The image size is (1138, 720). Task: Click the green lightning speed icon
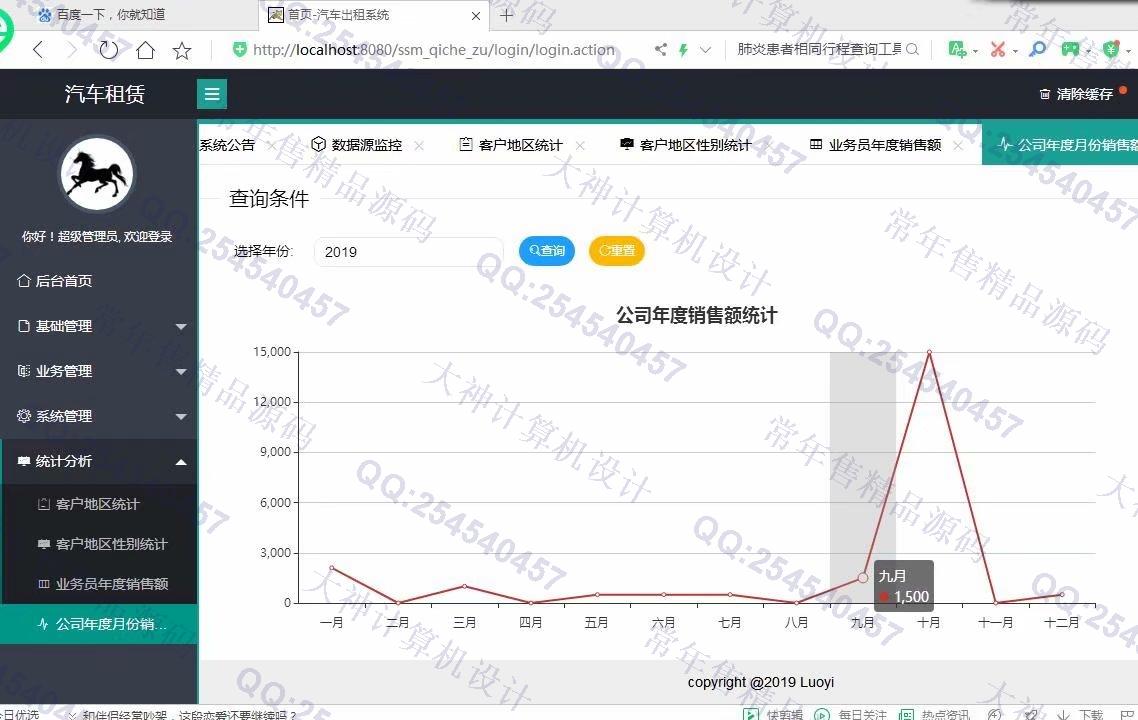(683, 49)
